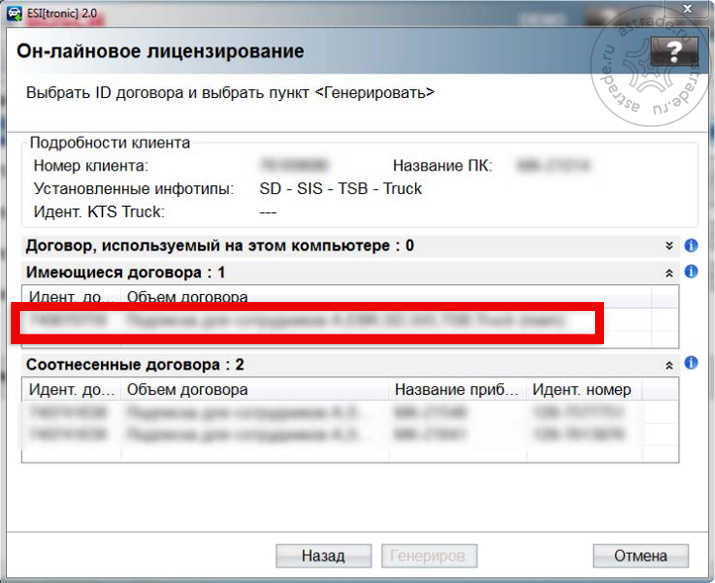Image resolution: width=715 pixels, height=583 pixels.
Task: Click 'SD - SIS - TSB - Truck' infotypes value
Action: [x=341, y=188]
